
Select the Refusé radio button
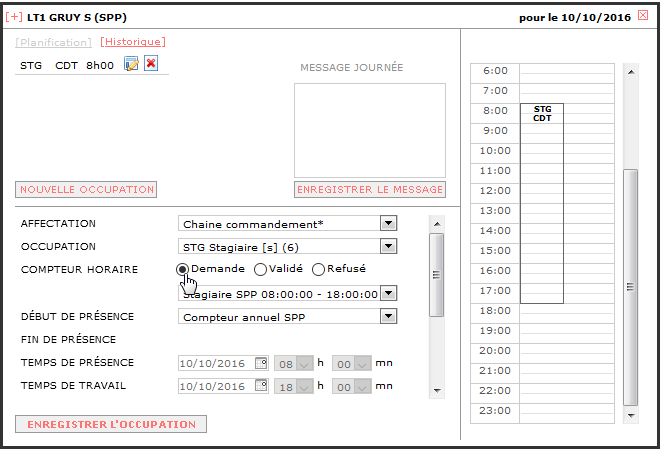coord(318,269)
